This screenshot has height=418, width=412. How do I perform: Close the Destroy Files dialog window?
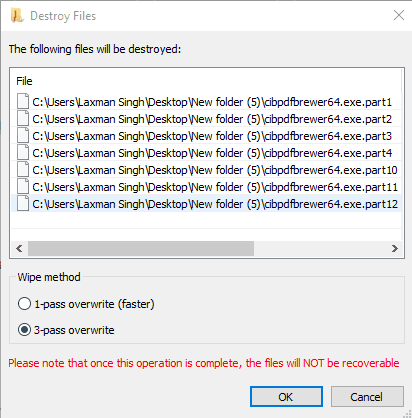(x=399, y=15)
